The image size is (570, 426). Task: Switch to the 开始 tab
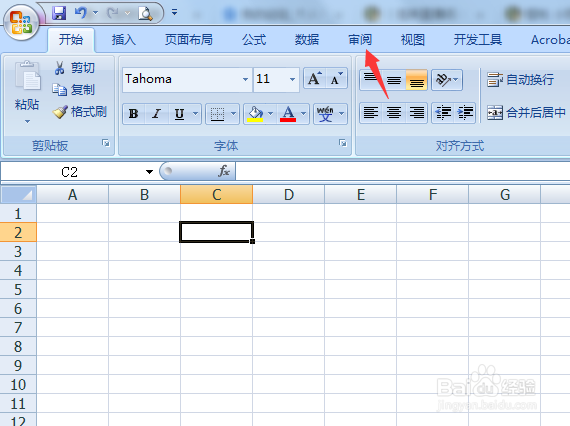pos(71,39)
